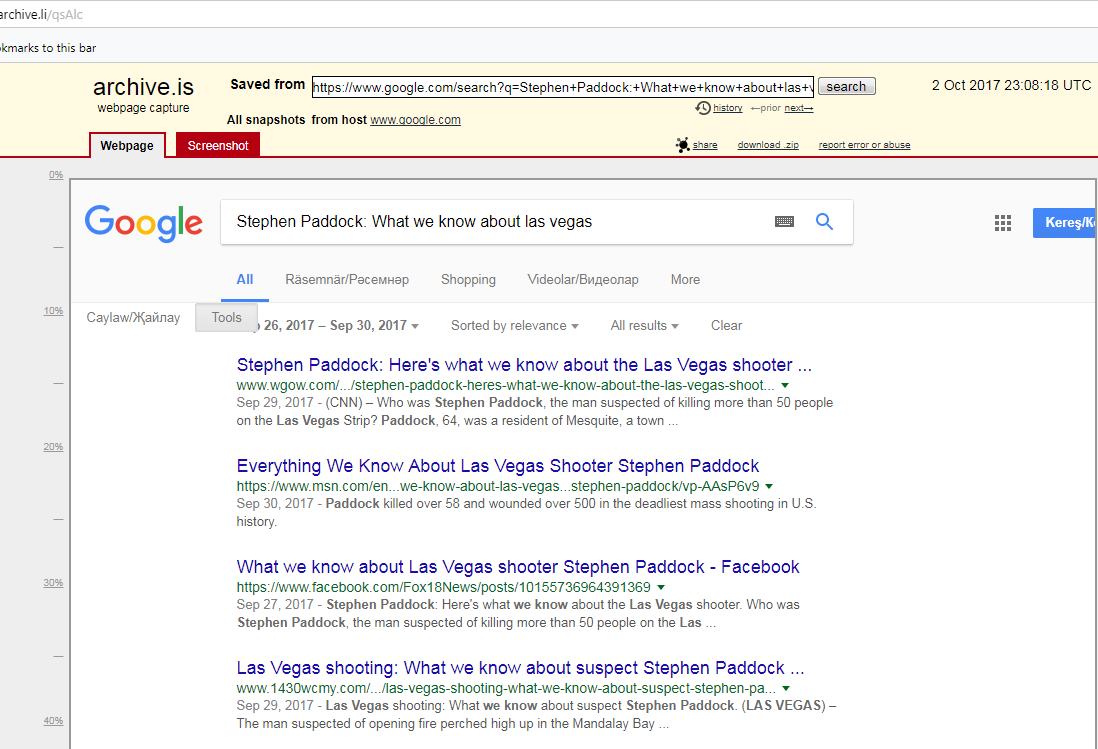1098x749 pixels.
Task: Click the browser address bar
Action: (549, 14)
